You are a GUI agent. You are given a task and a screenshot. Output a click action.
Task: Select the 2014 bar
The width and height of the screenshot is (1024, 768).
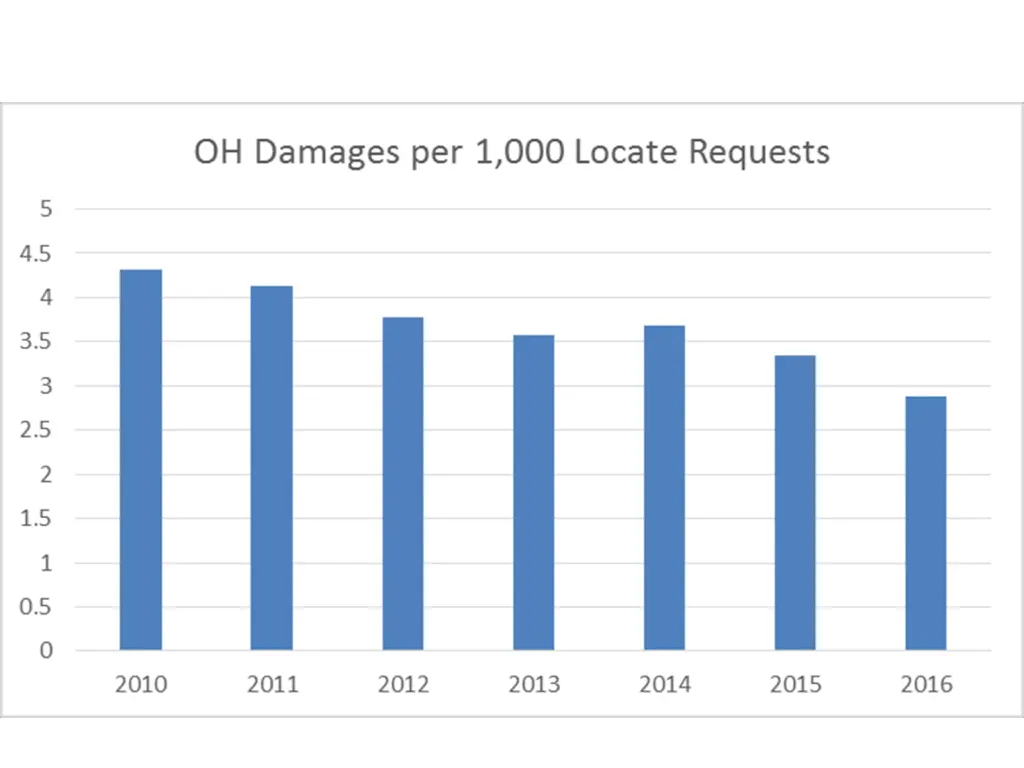click(x=664, y=488)
